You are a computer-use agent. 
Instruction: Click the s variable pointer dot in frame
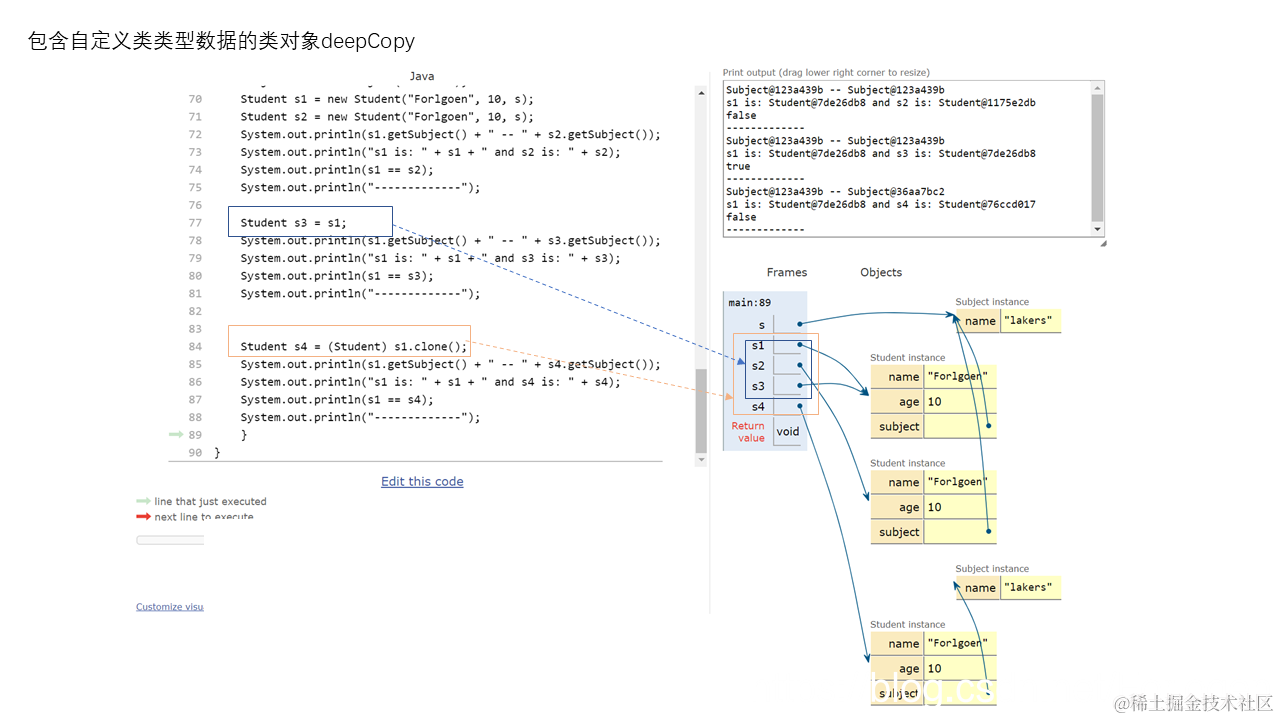click(800, 324)
